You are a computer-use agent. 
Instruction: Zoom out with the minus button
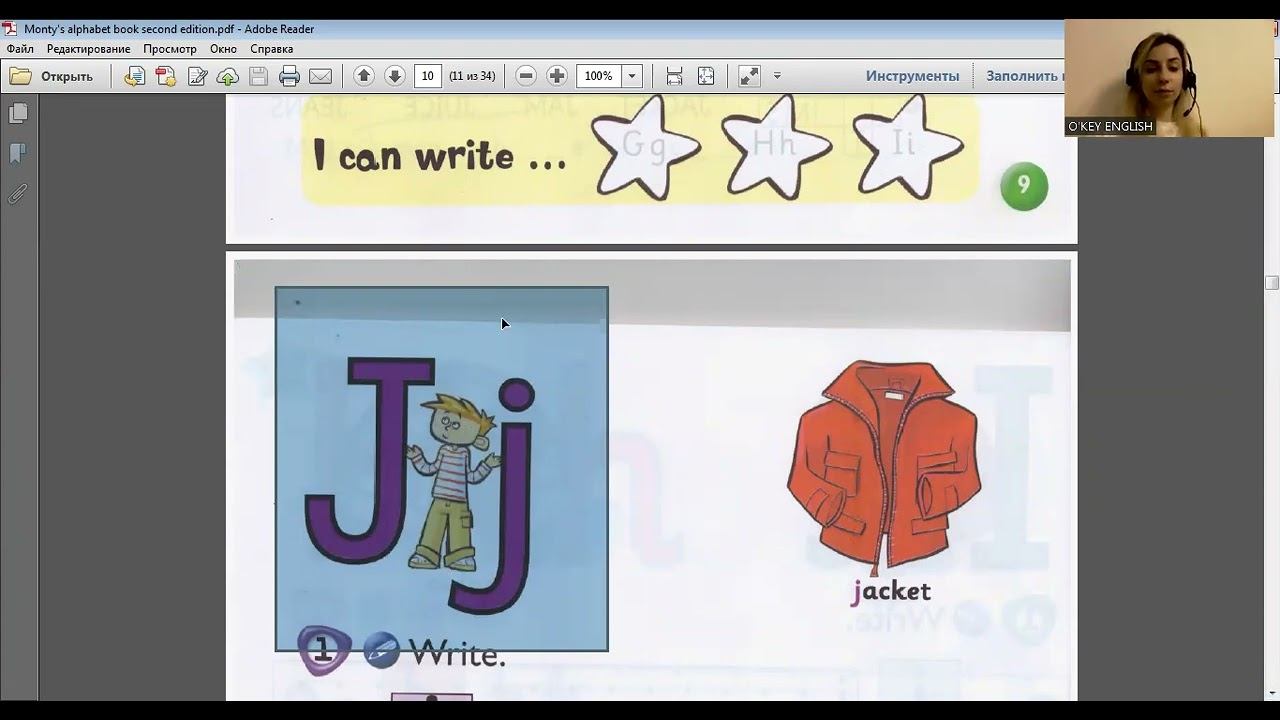tap(526, 76)
